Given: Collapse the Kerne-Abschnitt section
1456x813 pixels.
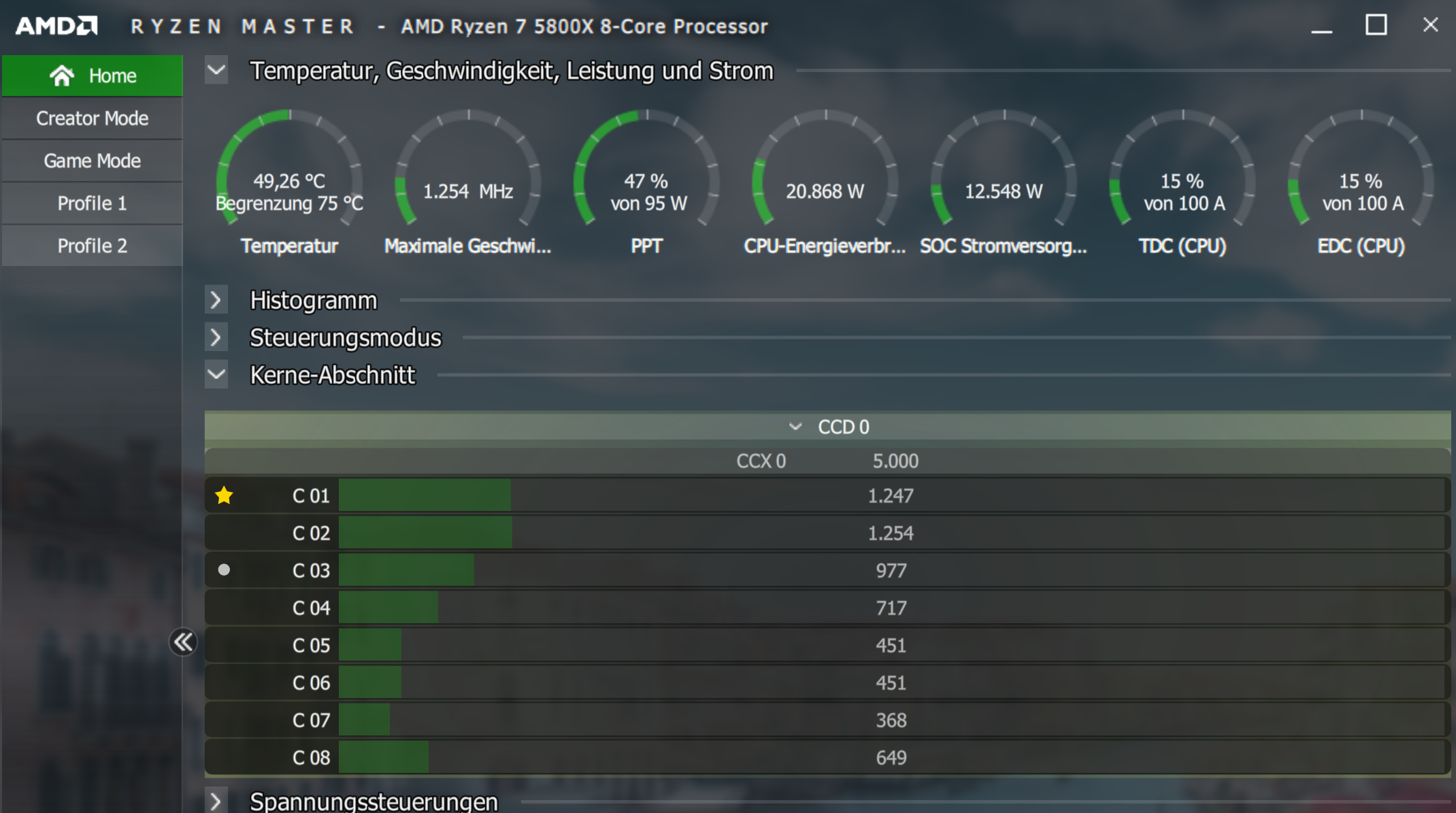Looking at the screenshot, I should (216, 375).
